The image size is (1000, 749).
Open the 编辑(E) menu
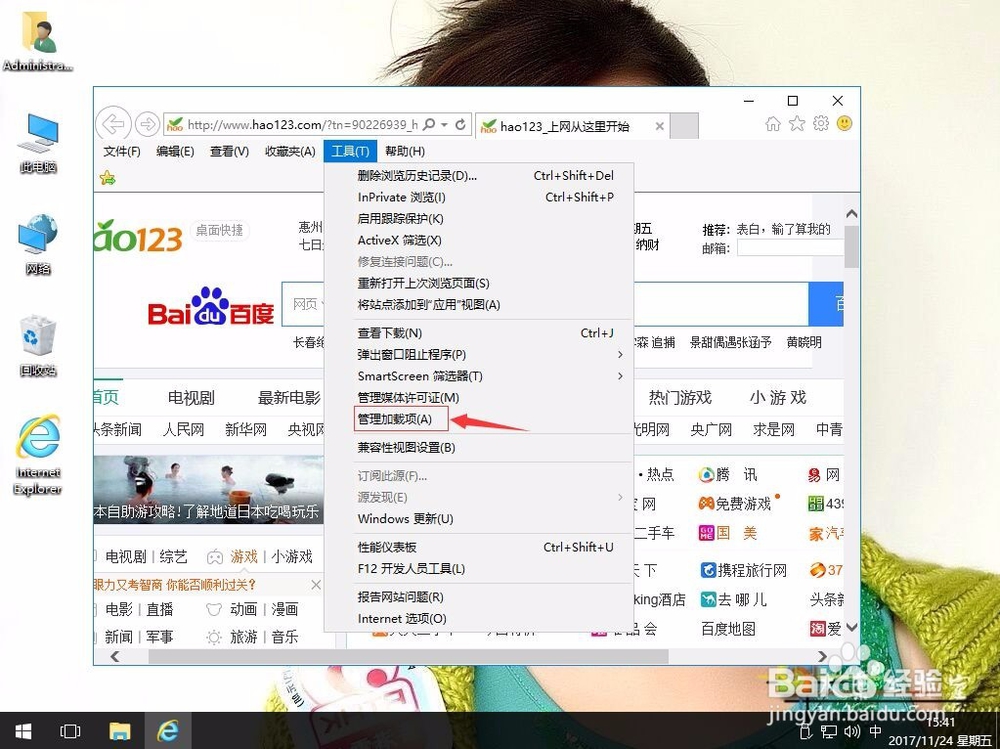click(175, 151)
